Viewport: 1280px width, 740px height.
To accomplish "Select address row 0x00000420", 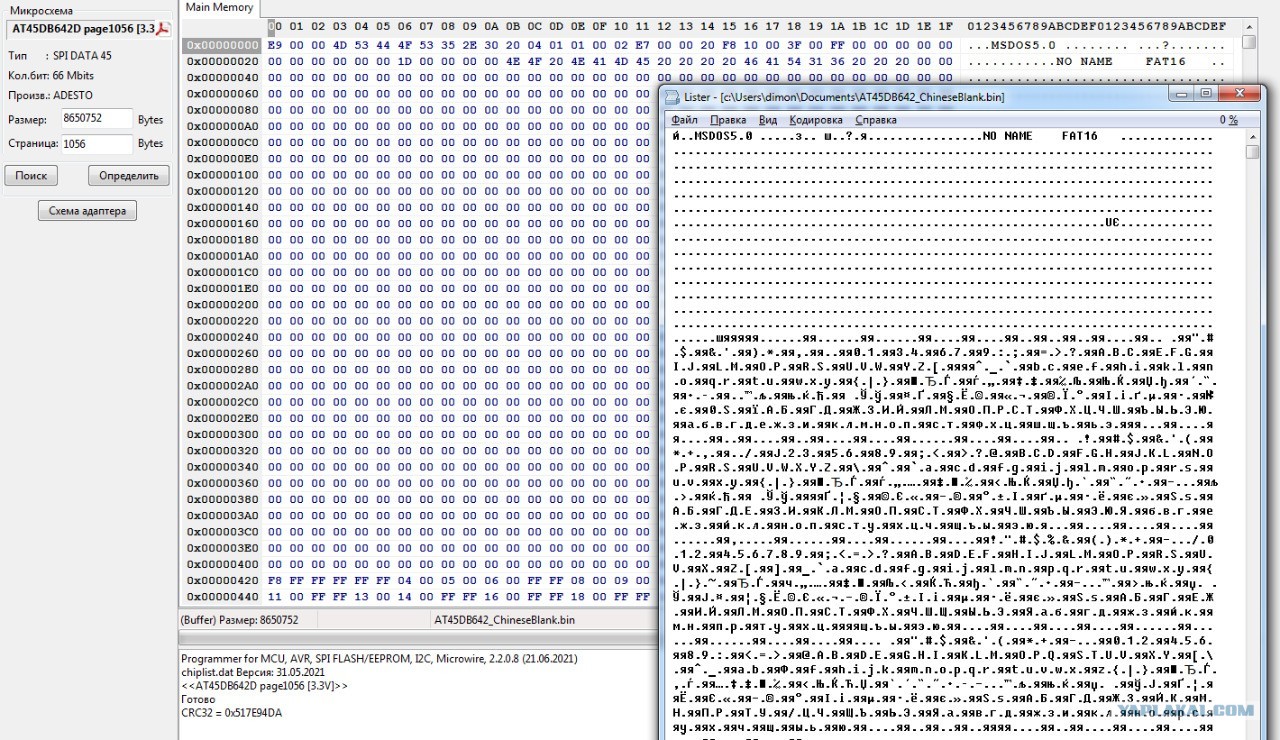I will click(x=221, y=580).
